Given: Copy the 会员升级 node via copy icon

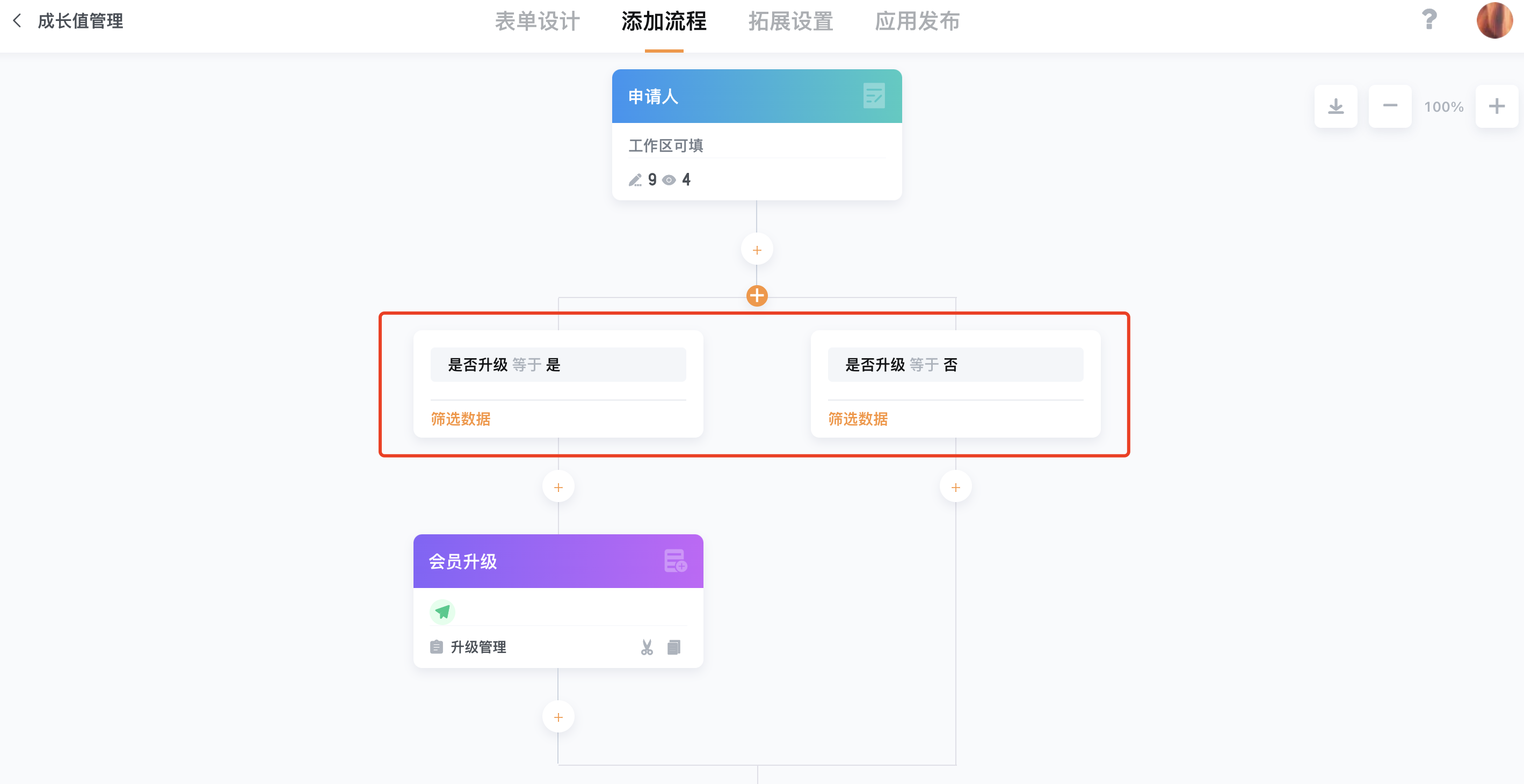Looking at the screenshot, I should click(x=674, y=647).
